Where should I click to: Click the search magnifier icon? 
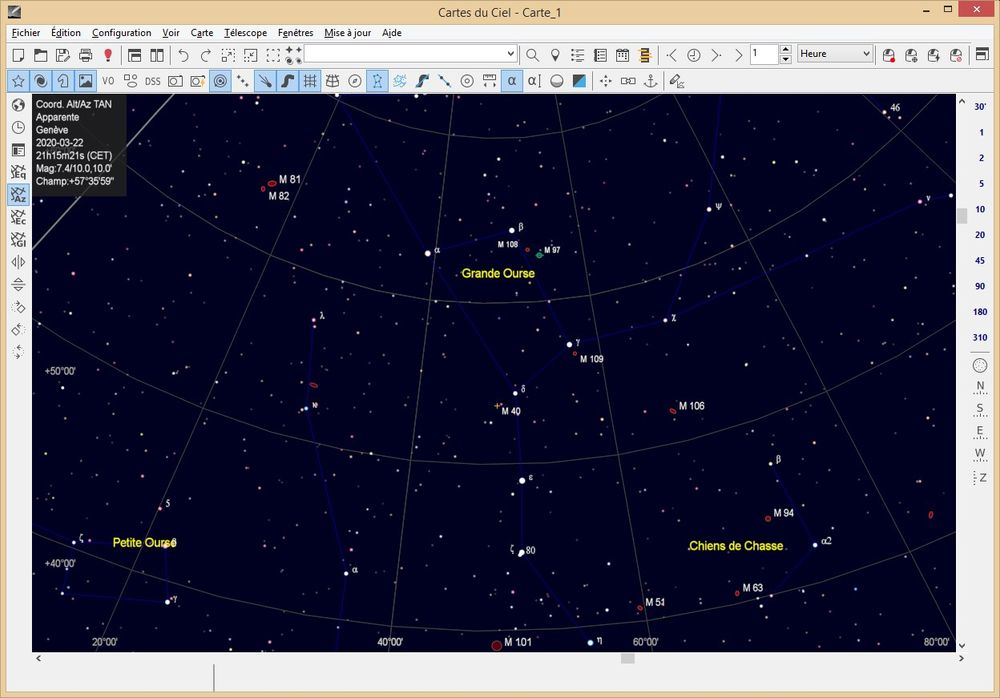532,54
